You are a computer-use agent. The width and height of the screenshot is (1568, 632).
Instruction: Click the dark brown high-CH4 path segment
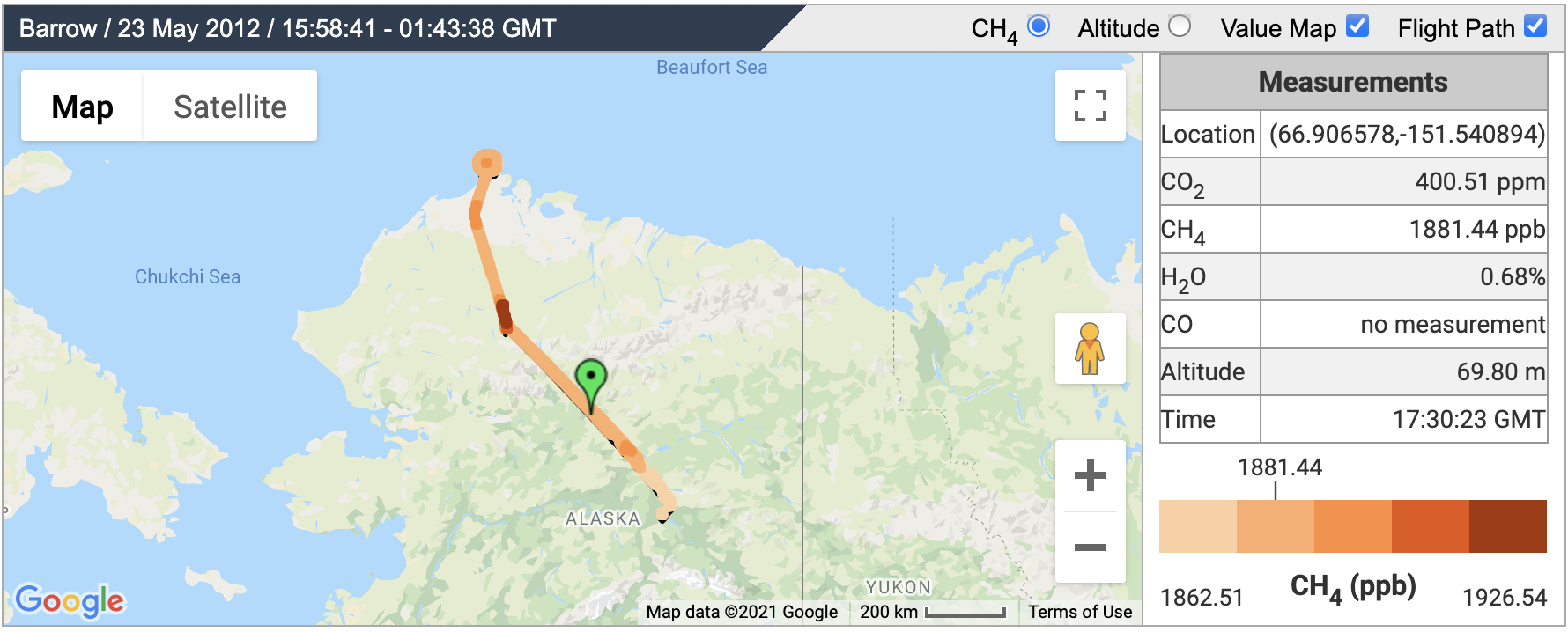pos(503,315)
